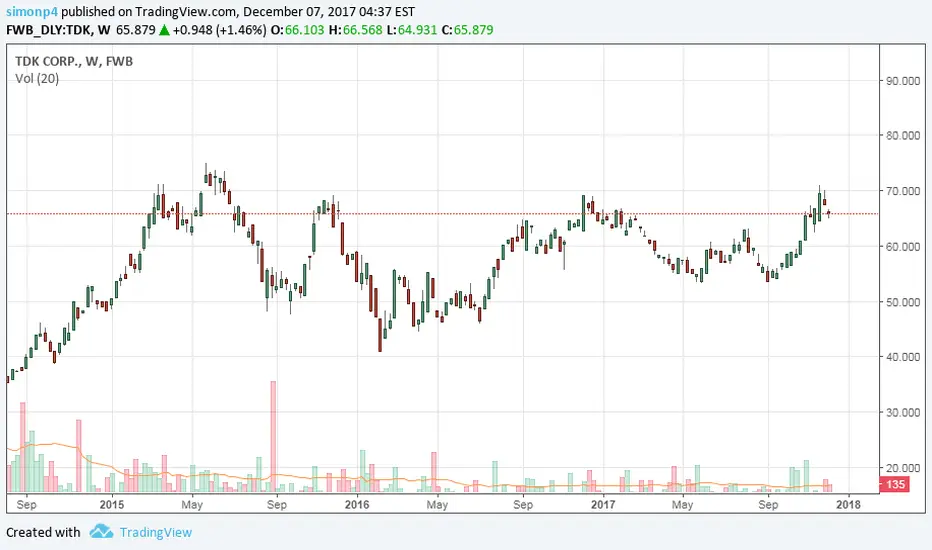Click the open price value O:66.103

tap(297, 30)
